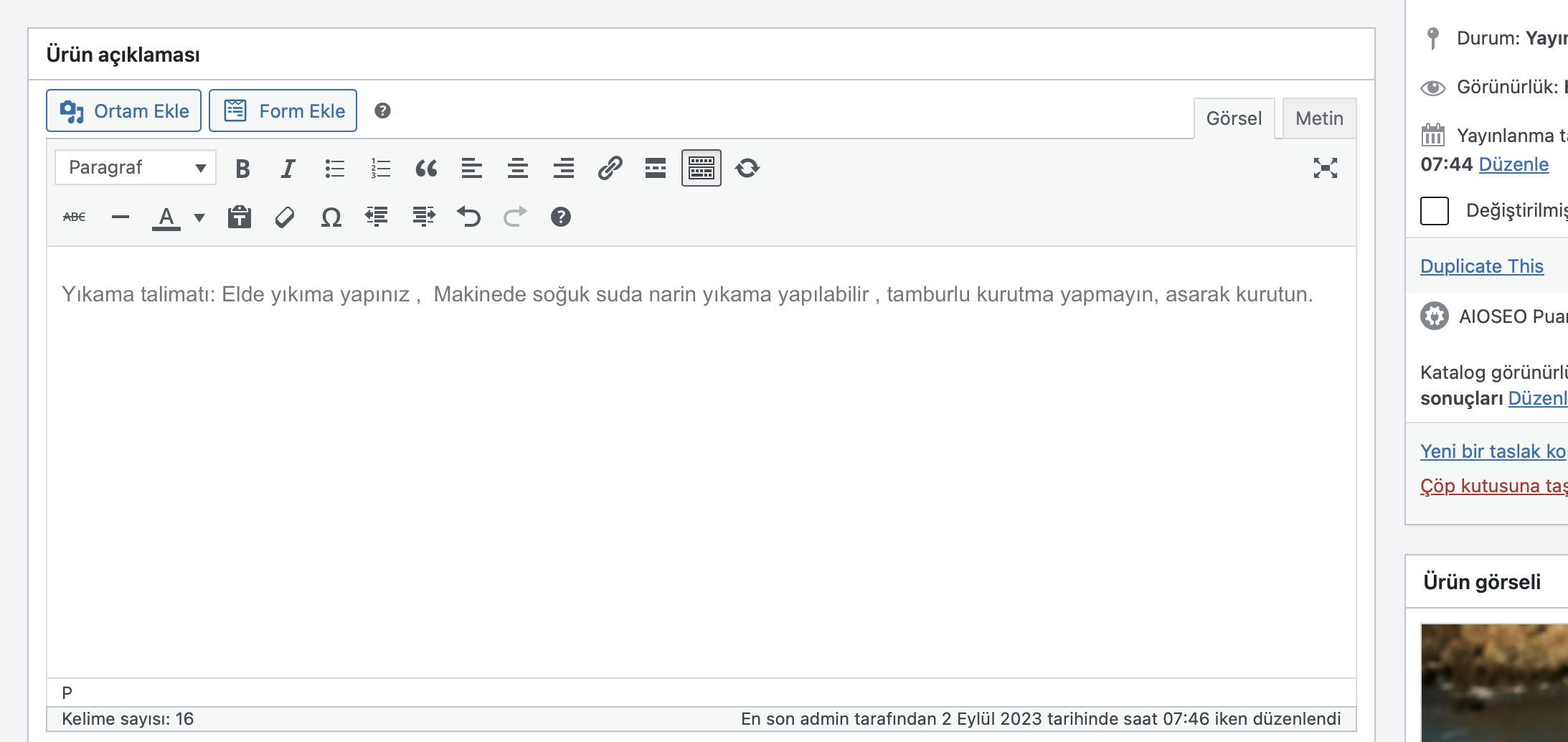Insert or edit a link
The height and width of the screenshot is (742, 1568).
(610, 168)
